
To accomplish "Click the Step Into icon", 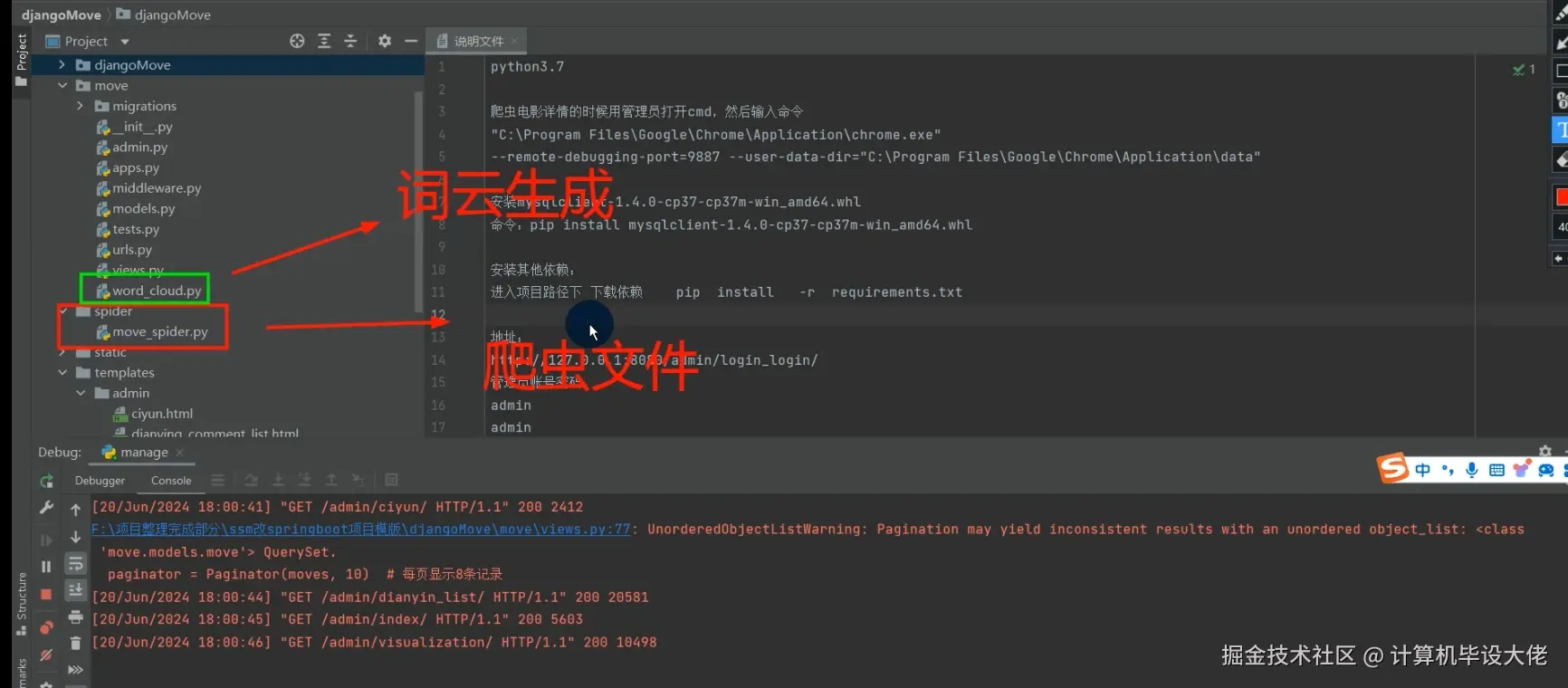I will click(278, 481).
